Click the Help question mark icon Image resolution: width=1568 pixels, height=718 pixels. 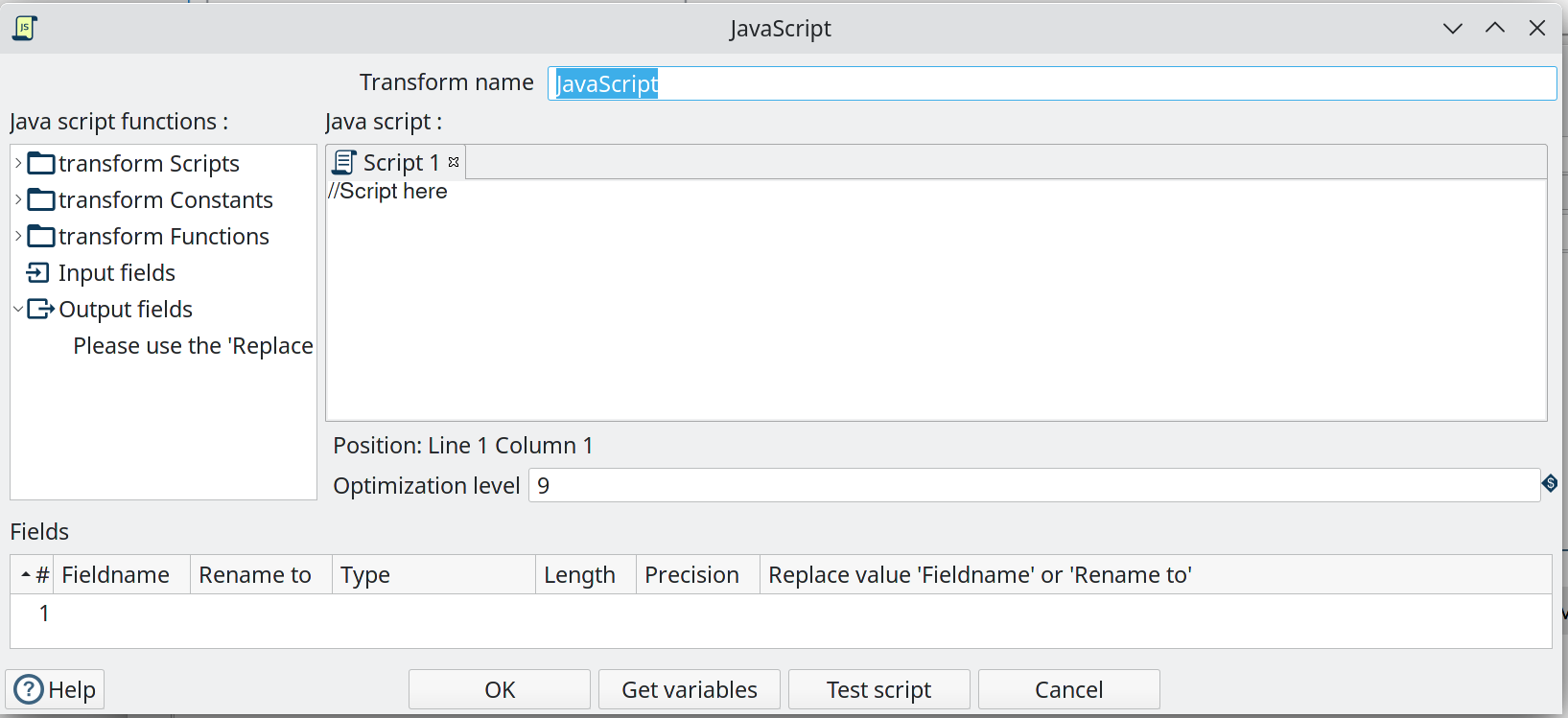(29, 689)
